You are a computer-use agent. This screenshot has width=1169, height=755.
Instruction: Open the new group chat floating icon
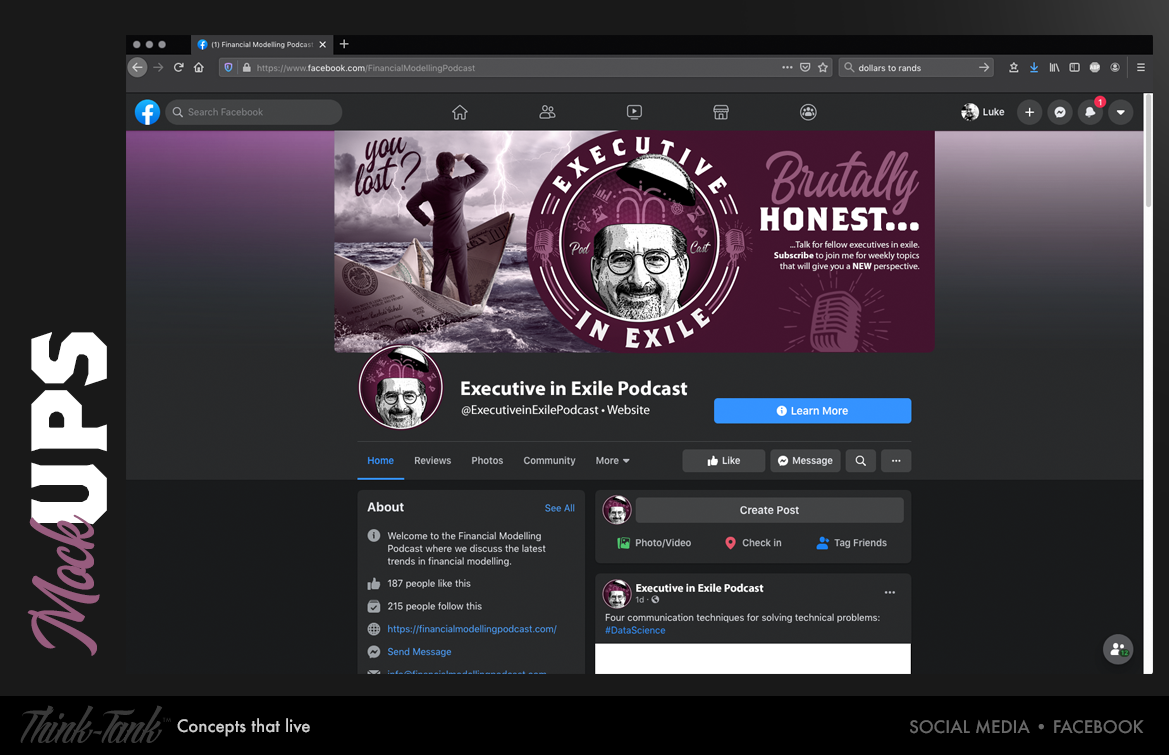pyautogui.click(x=1118, y=649)
